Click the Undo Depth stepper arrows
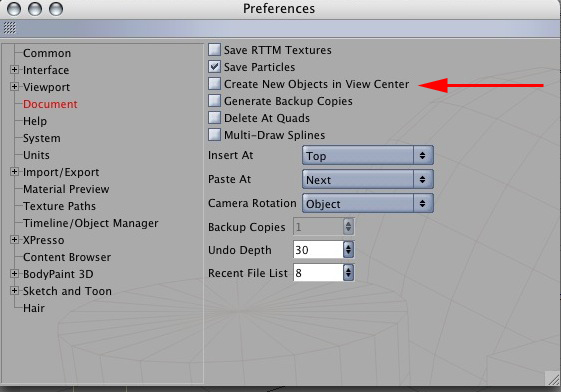Viewport: 561px width, 392px height. click(348, 250)
